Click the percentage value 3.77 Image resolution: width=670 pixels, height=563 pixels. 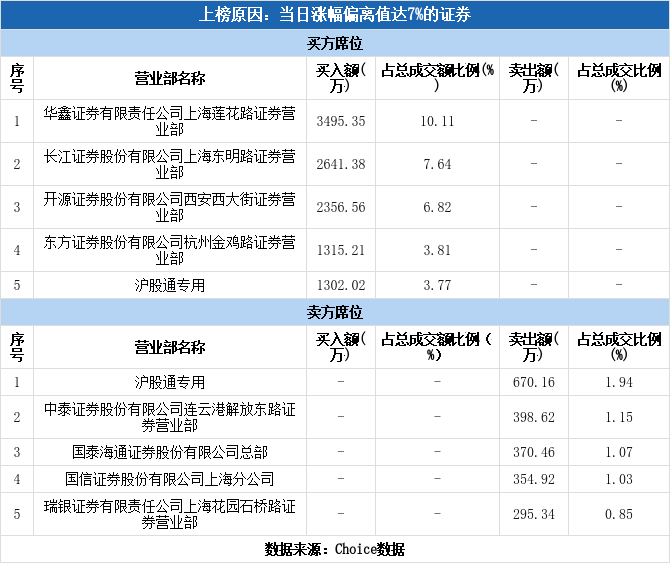pos(437,285)
